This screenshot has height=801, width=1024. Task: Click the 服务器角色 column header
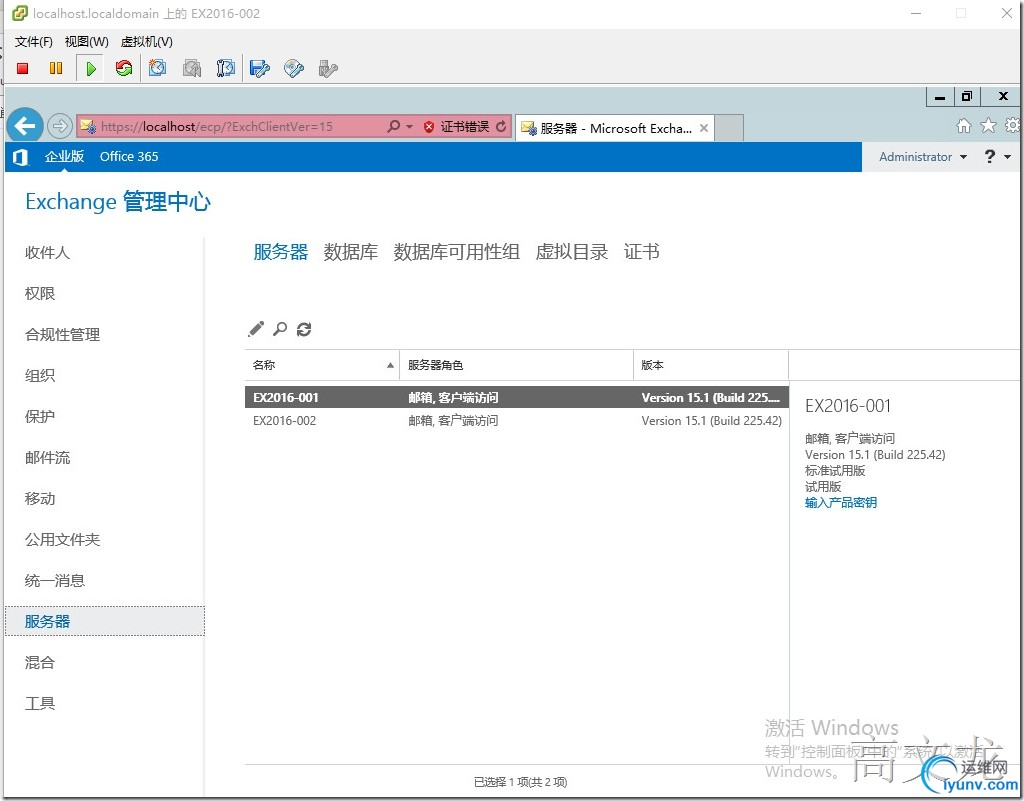pos(516,365)
